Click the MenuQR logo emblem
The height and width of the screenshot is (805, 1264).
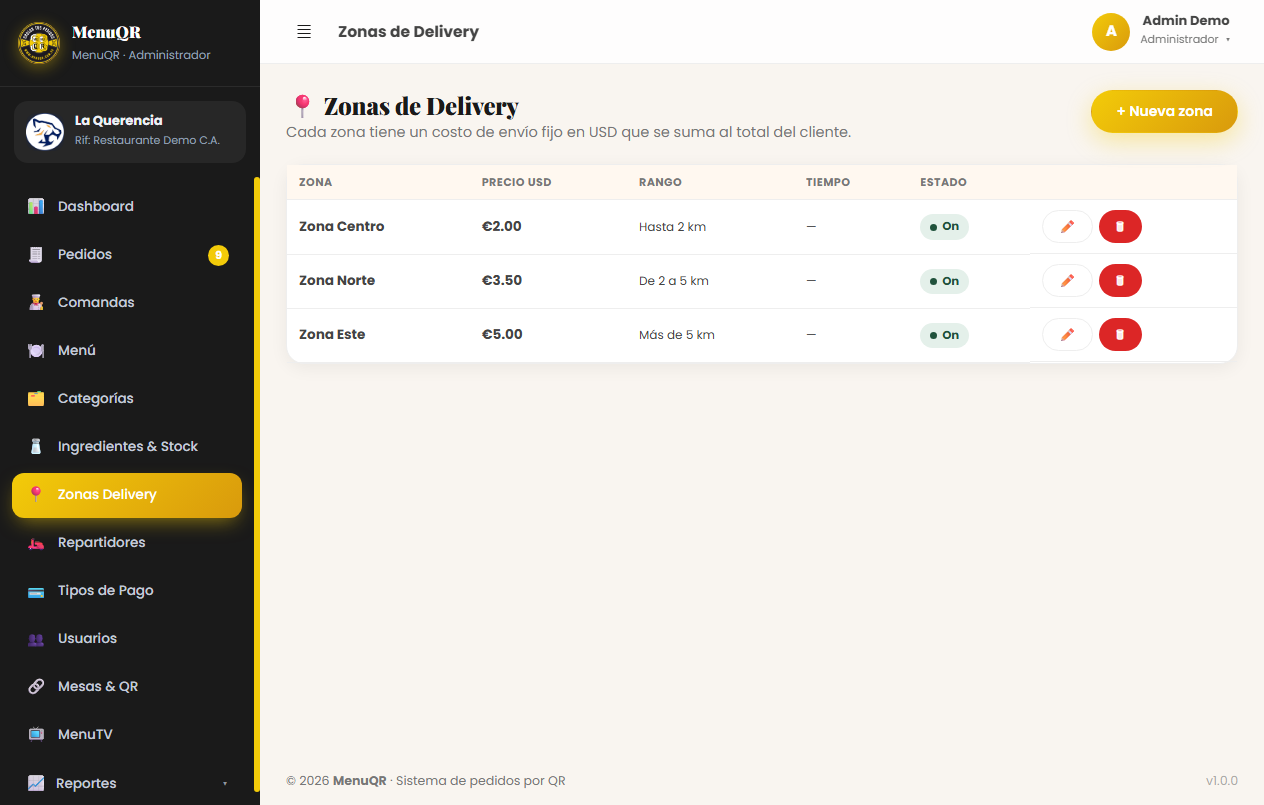click(x=40, y=42)
